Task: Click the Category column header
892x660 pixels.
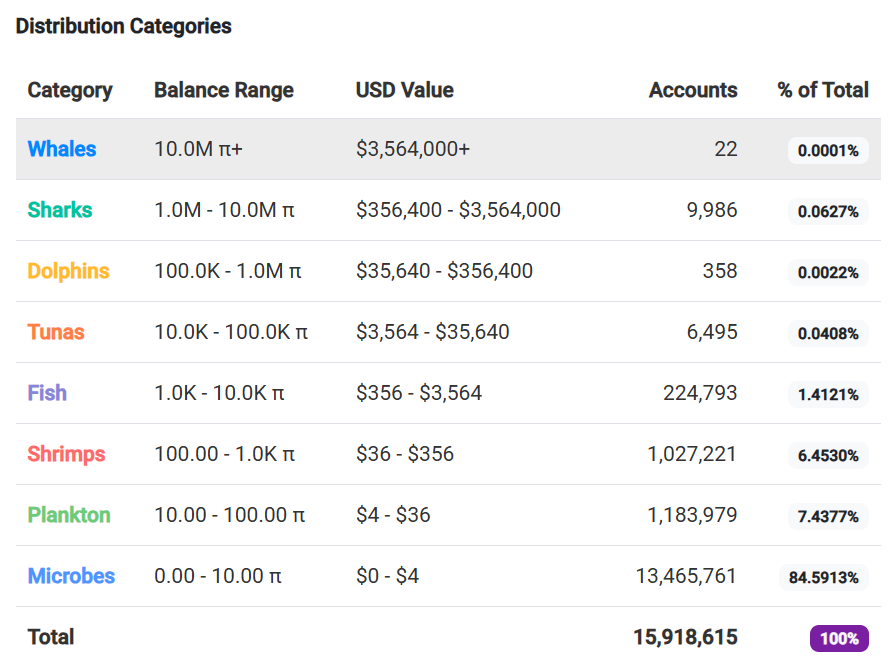Action: pyautogui.click(x=70, y=90)
